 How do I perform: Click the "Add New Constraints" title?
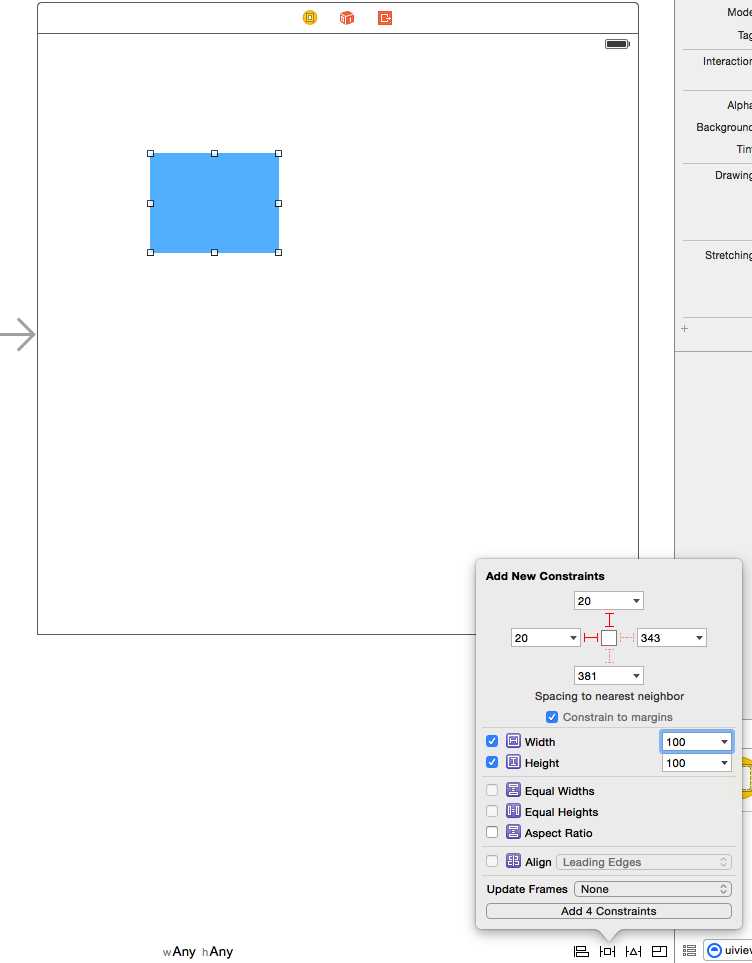click(x=545, y=576)
